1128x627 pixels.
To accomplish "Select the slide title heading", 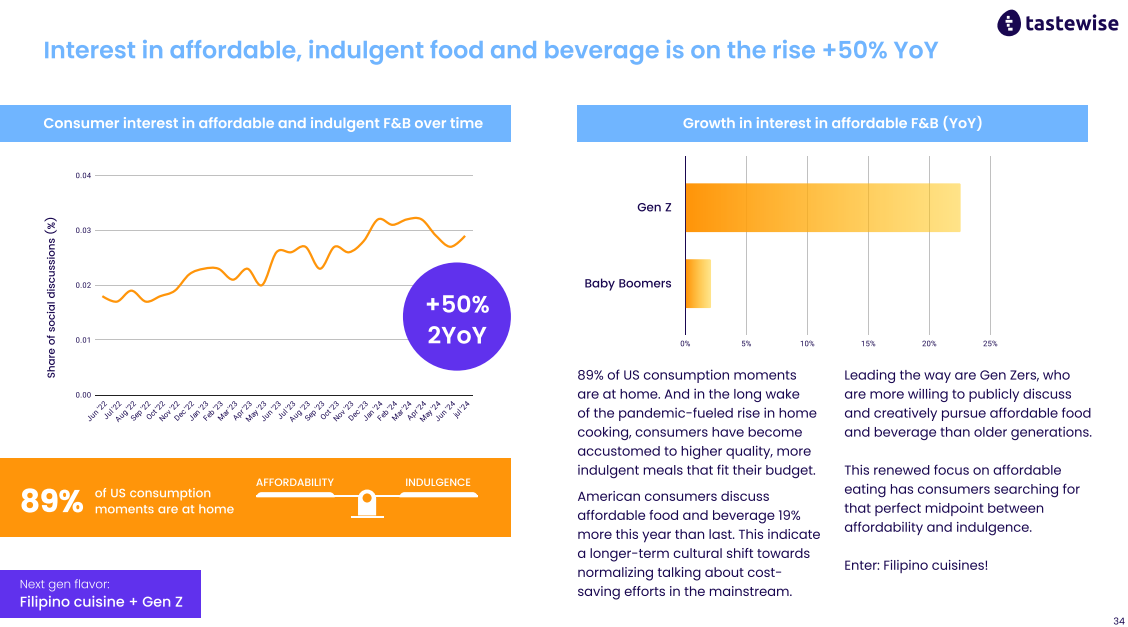I will click(x=491, y=50).
